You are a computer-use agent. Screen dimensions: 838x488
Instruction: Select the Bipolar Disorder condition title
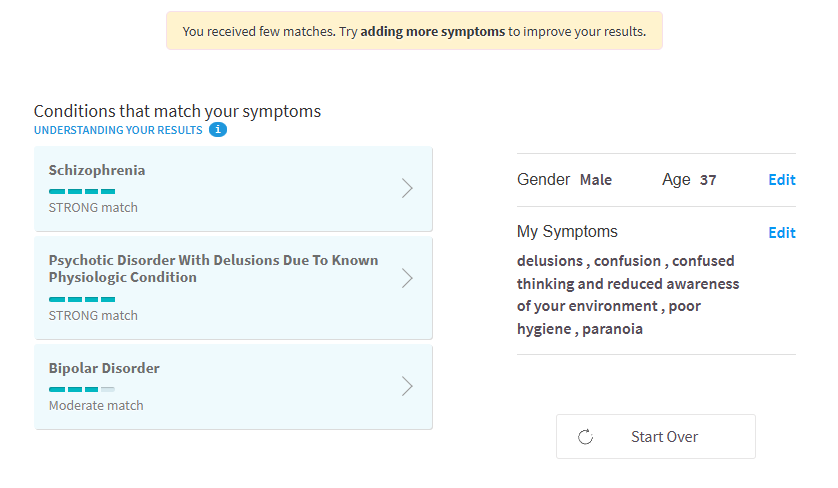pyautogui.click(x=104, y=368)
